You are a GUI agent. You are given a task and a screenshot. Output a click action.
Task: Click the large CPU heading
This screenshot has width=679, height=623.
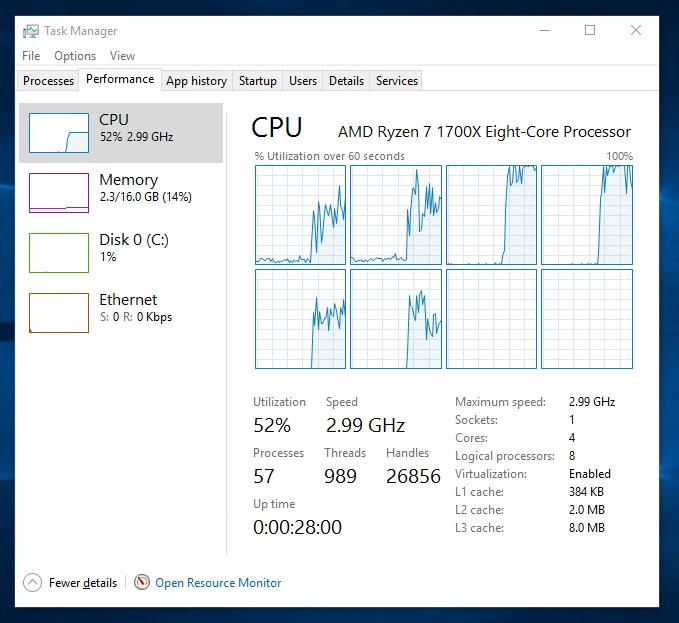pos(277,128)
